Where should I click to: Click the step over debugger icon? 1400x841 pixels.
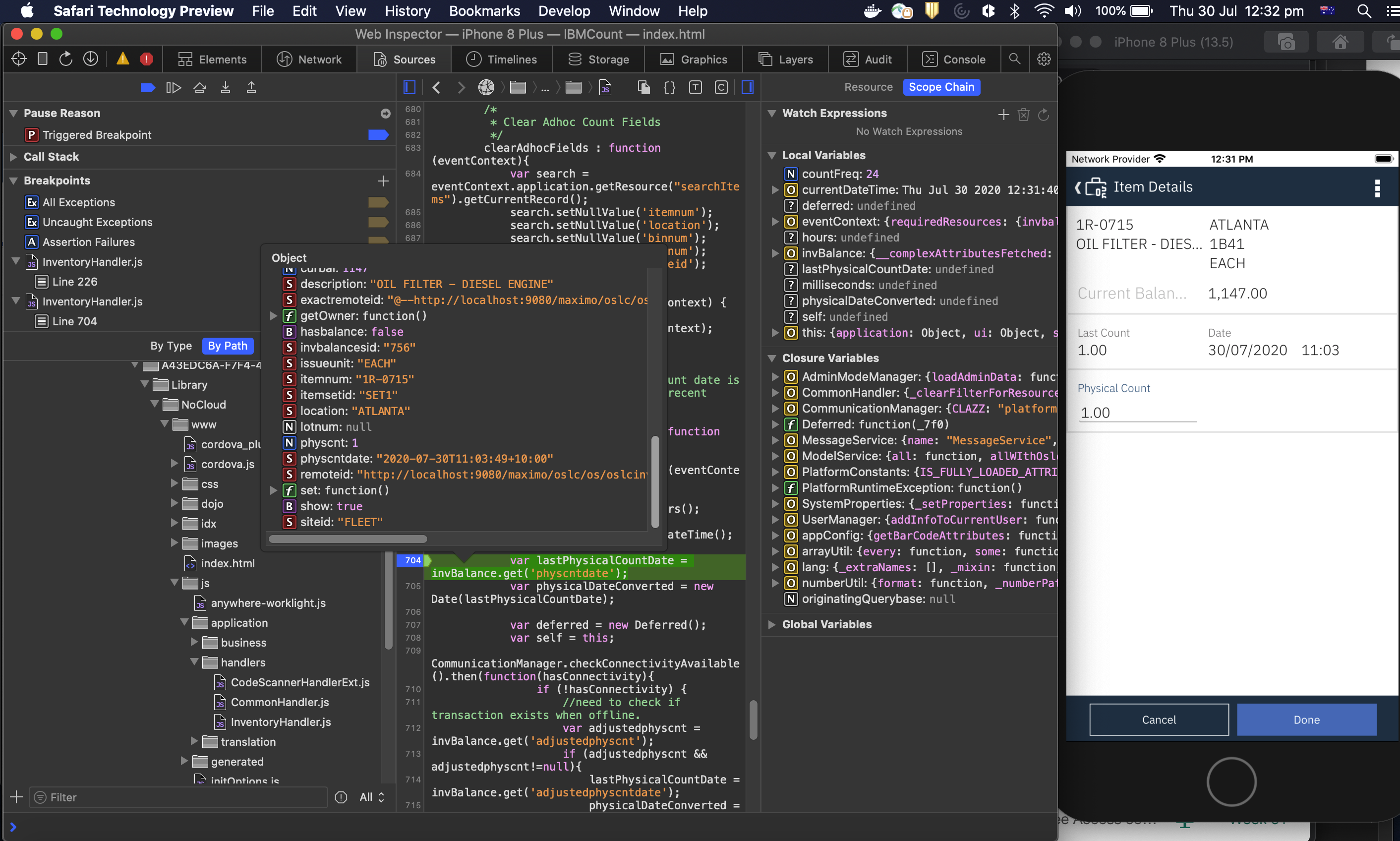point(199,88)
